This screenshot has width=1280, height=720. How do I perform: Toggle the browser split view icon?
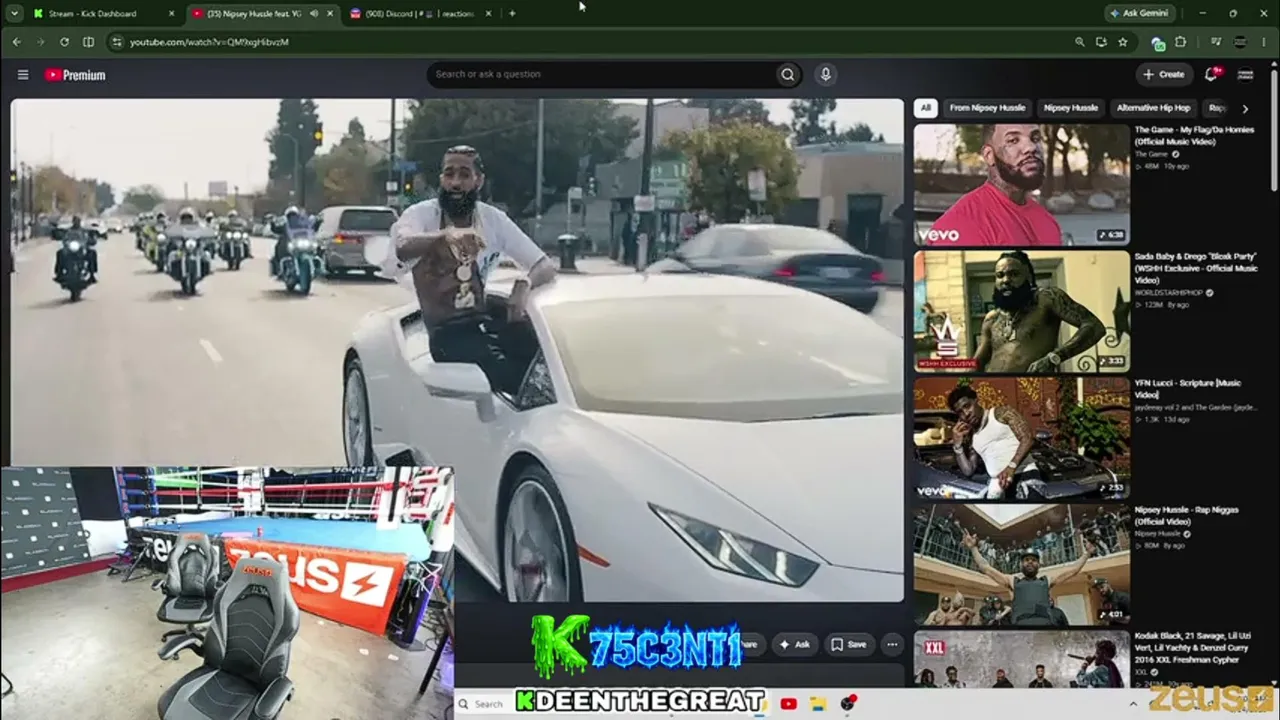tap(88, 42)
